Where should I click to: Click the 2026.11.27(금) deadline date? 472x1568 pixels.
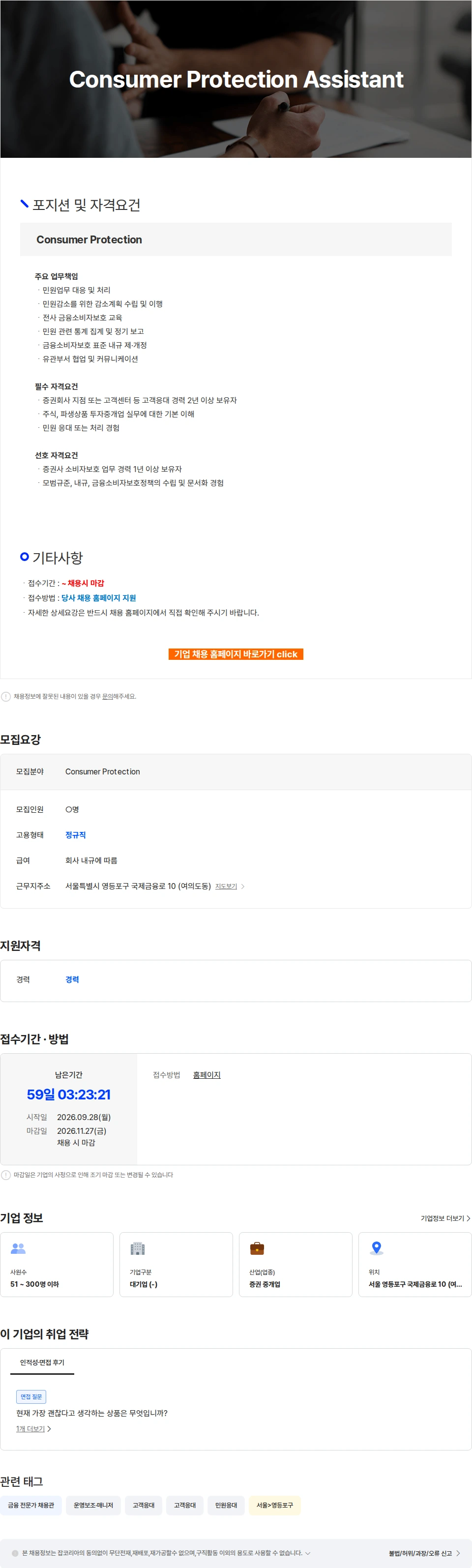coord(82,1131)
